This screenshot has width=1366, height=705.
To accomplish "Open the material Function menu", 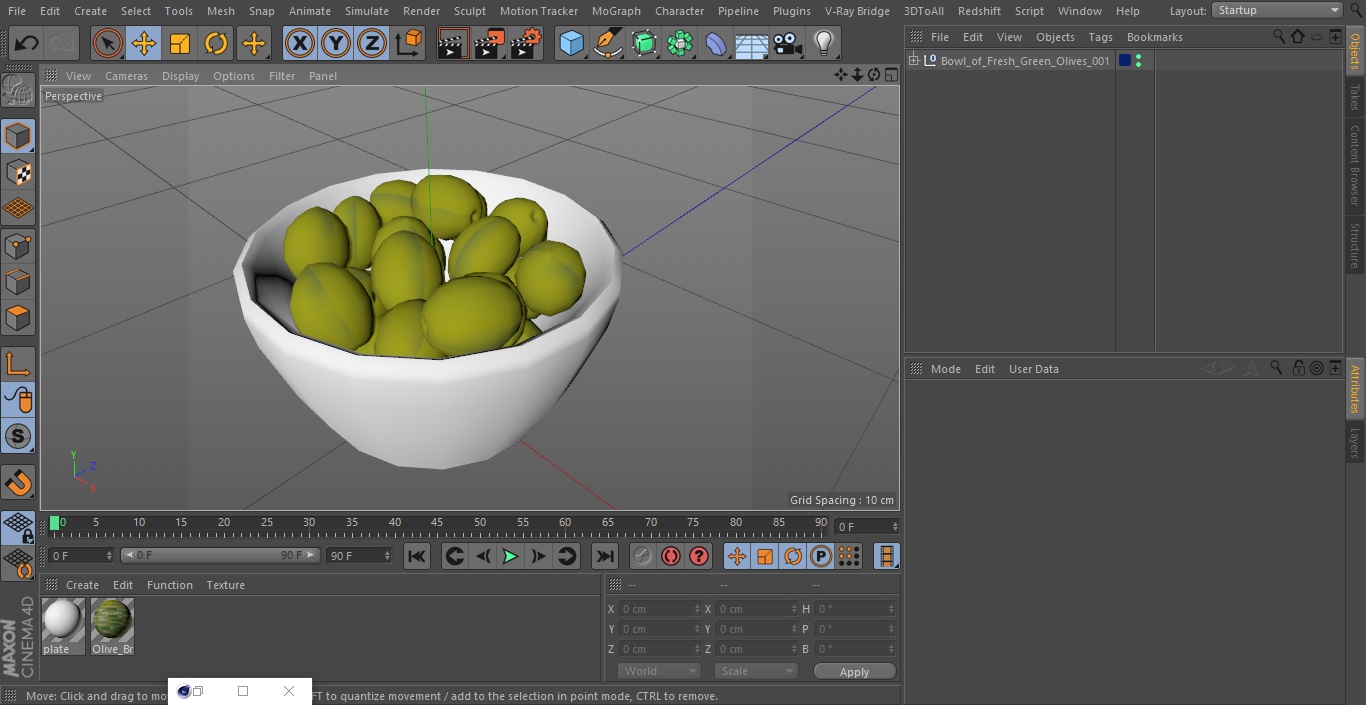I will pos(169,585).
